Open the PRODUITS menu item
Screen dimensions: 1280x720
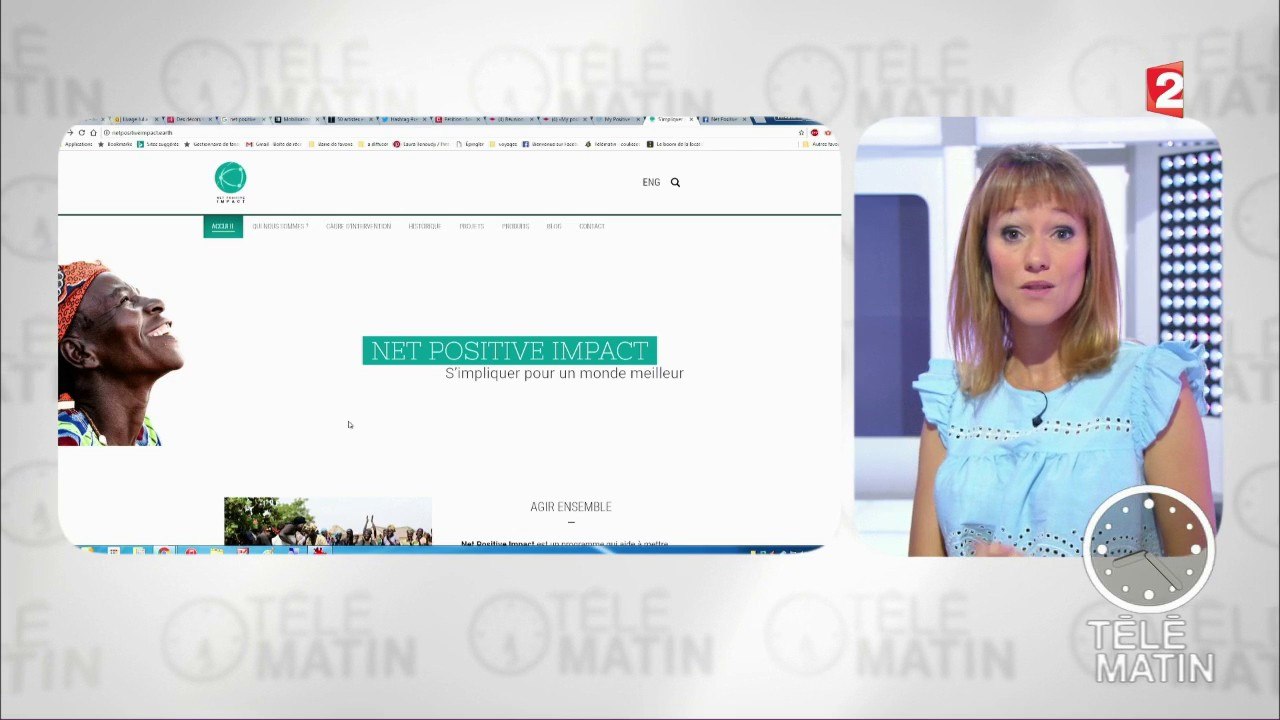[515, 226]
